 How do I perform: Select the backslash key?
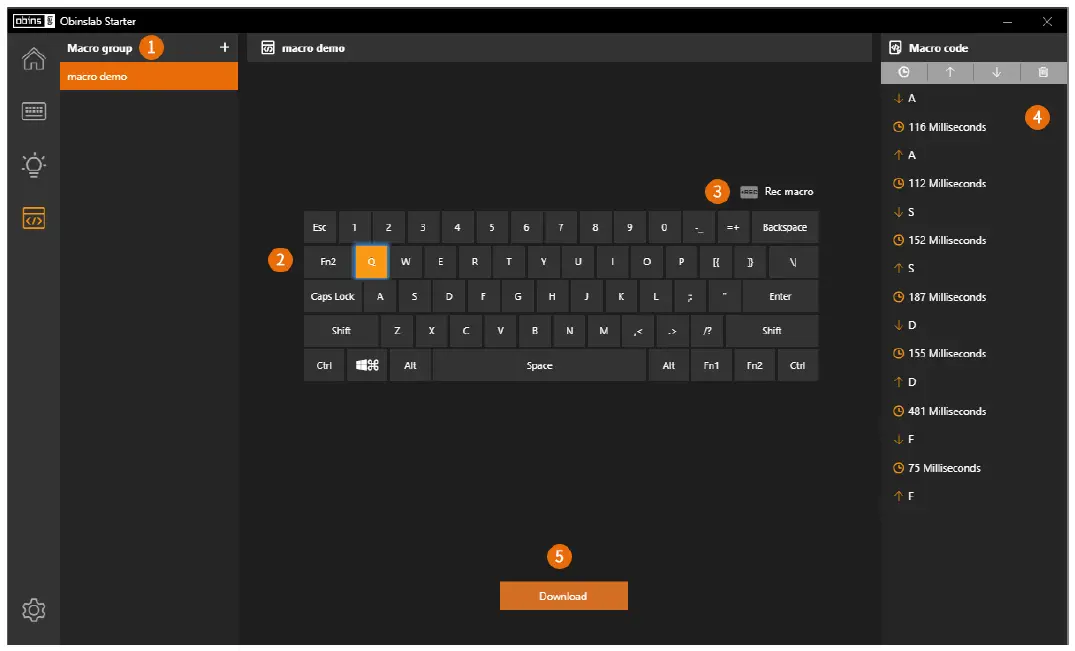(x=793, y=262)
